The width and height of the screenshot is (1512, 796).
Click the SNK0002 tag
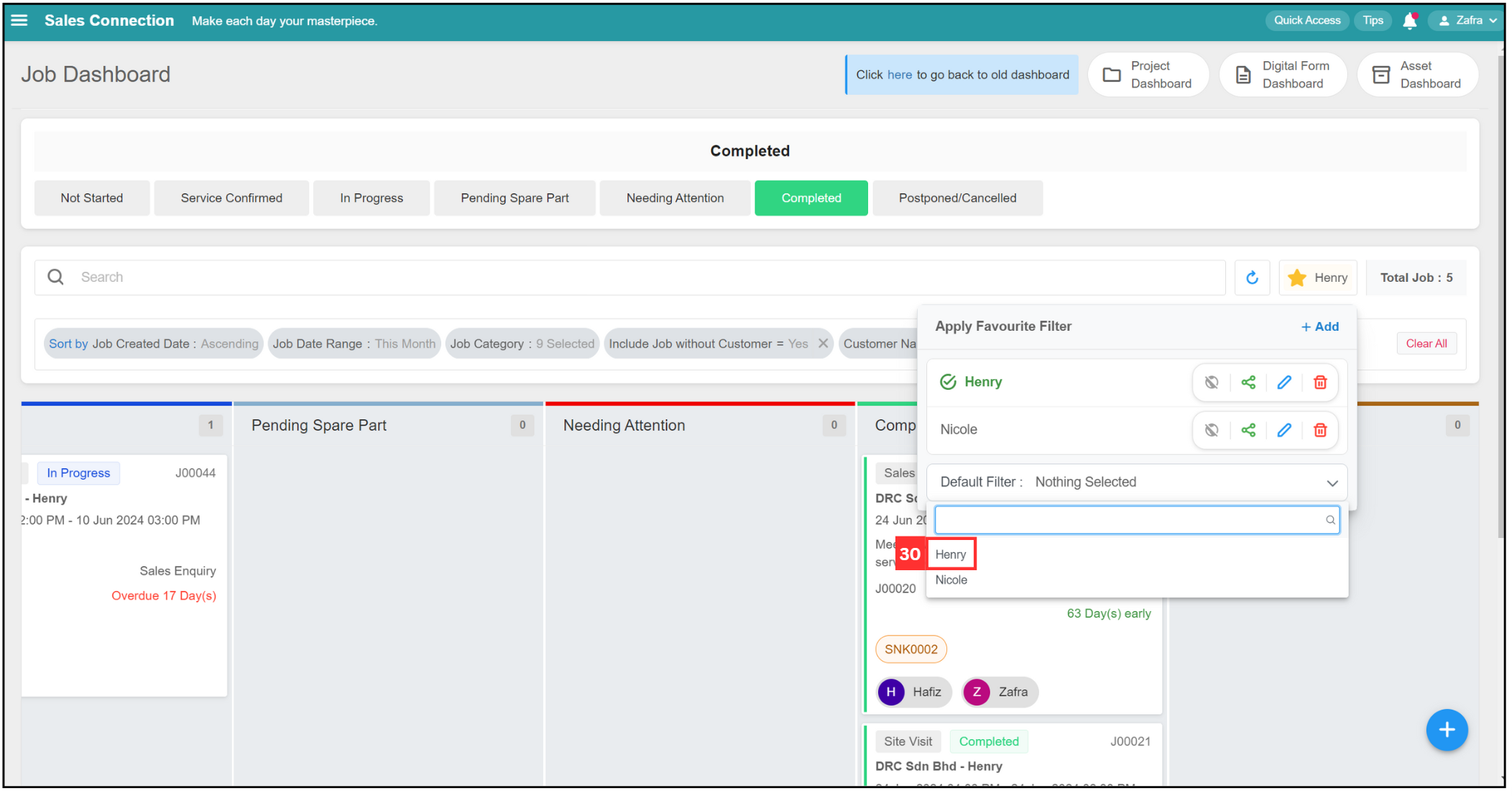[x=911, y=649]
